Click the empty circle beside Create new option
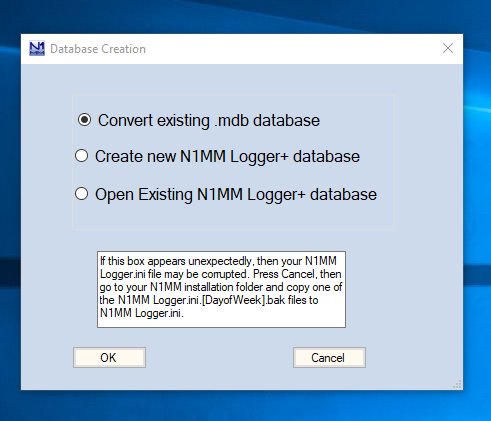Image resolution: width=491 pixels, height=421 pixels. (82, 156)
